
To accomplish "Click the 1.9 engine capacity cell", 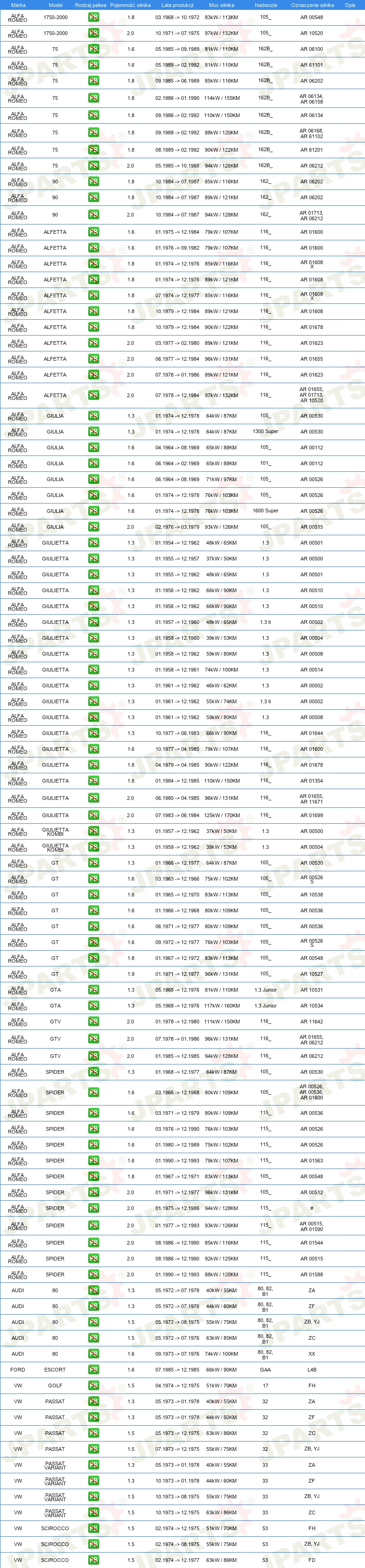I will coord(131,973).
